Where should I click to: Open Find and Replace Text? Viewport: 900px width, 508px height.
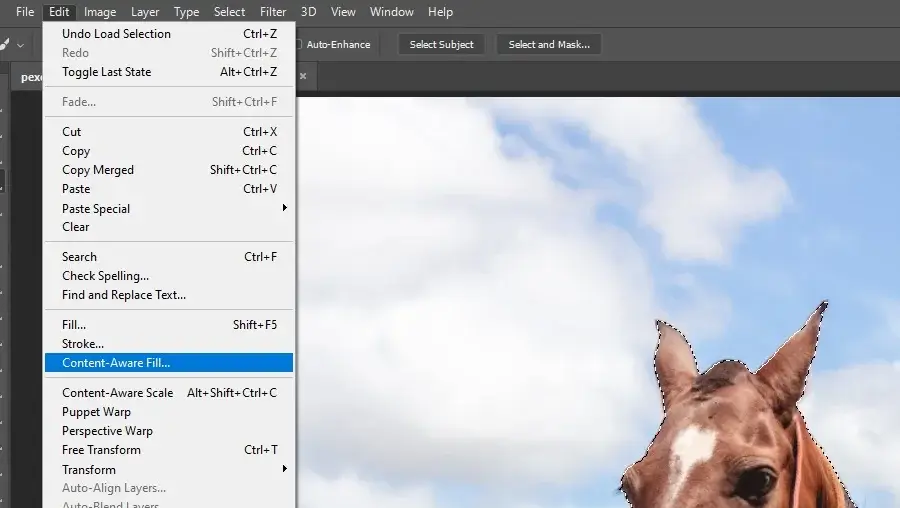pos(169,294)
